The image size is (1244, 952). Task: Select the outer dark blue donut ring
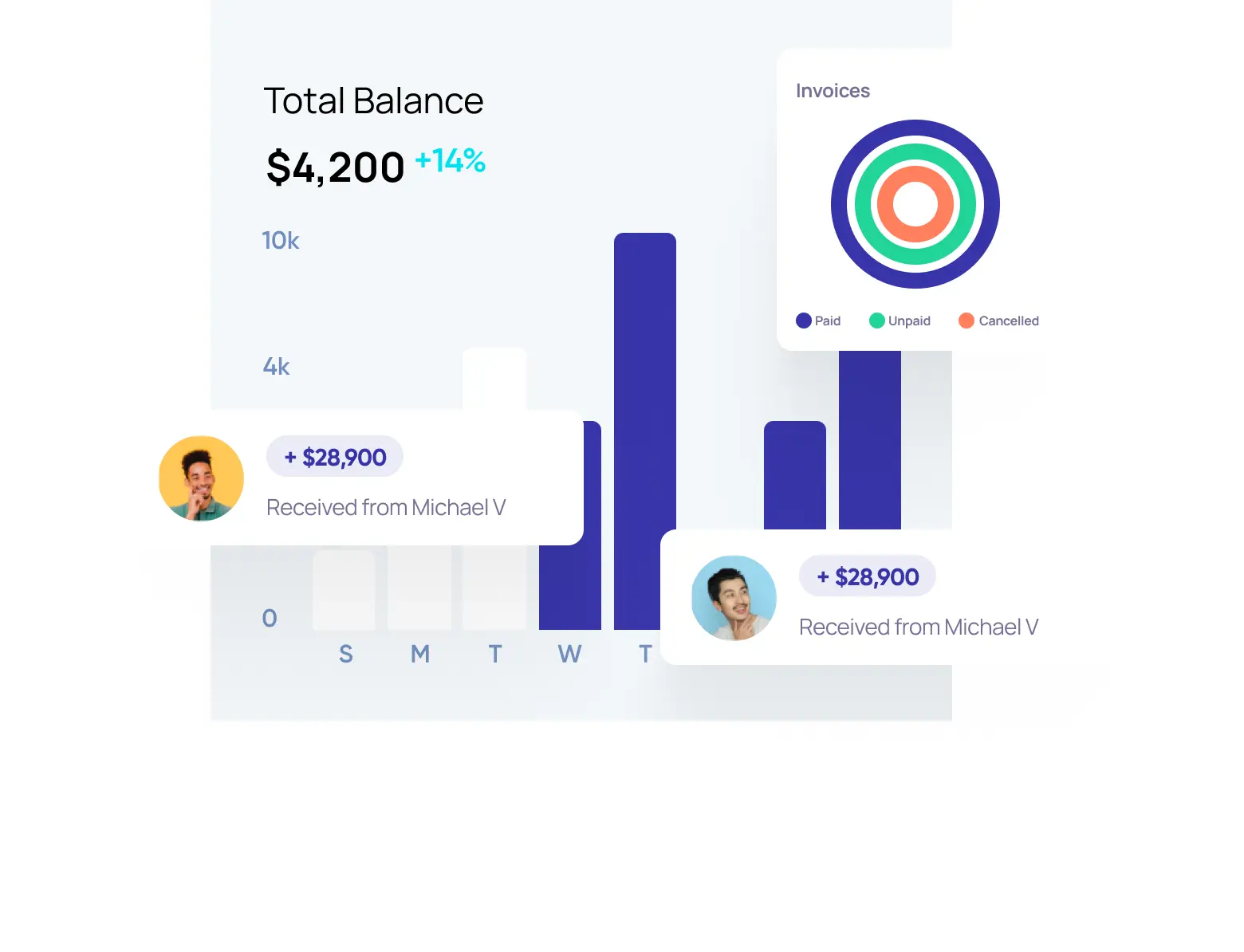pos(915,128)
